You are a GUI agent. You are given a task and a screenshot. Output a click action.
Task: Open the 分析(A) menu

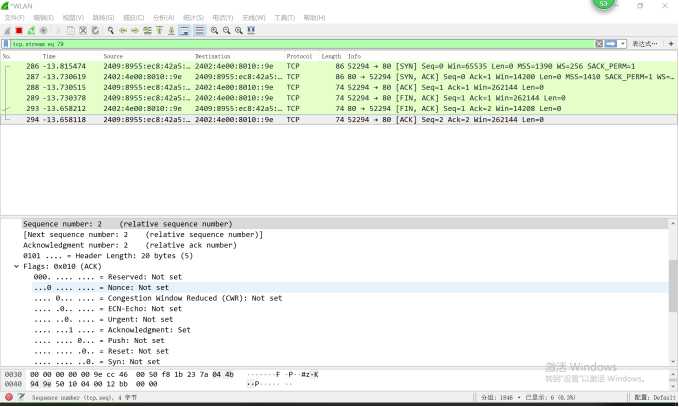pyautogui.click(x=164, y=17)
